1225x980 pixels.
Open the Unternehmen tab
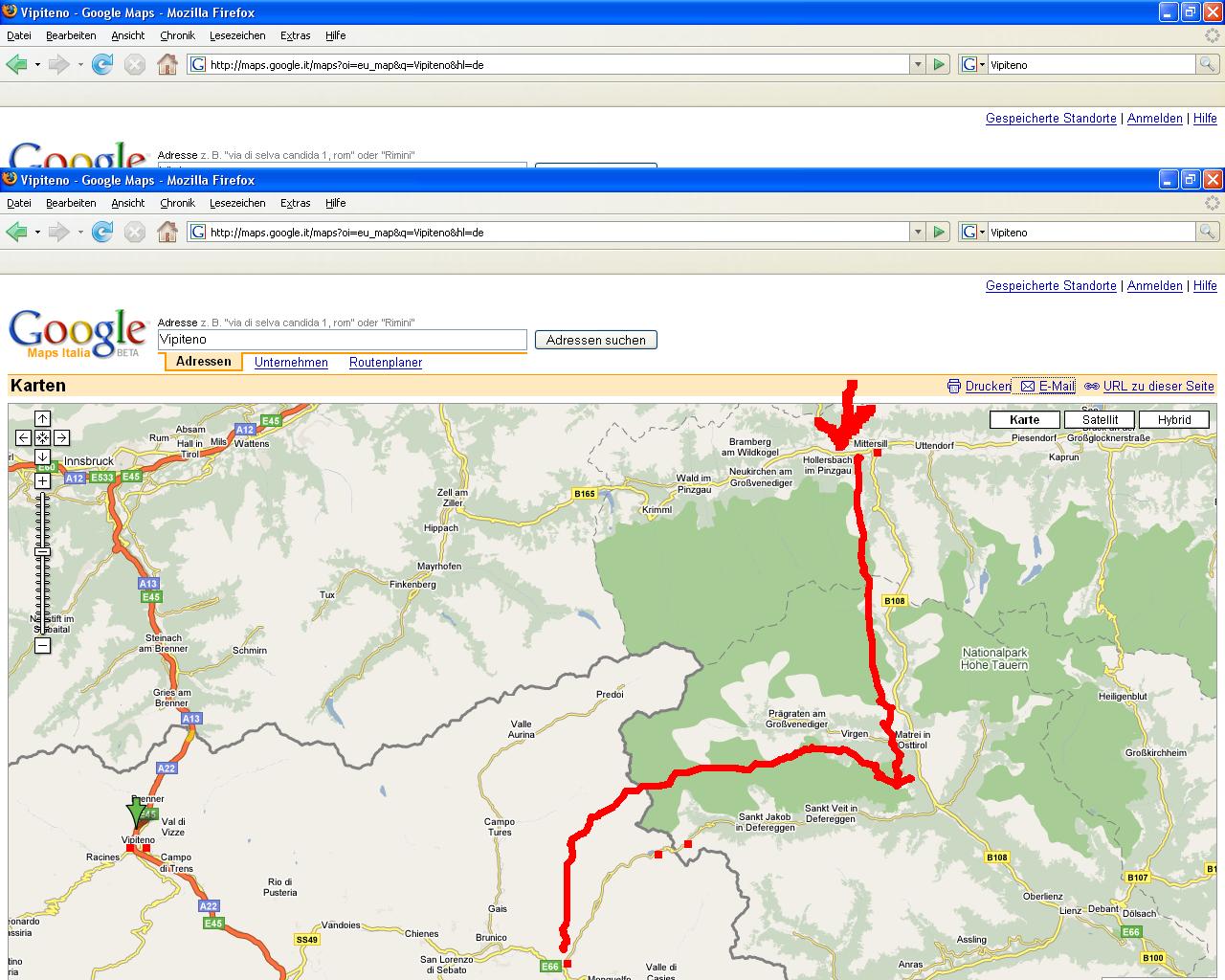[x=291, y=363]
